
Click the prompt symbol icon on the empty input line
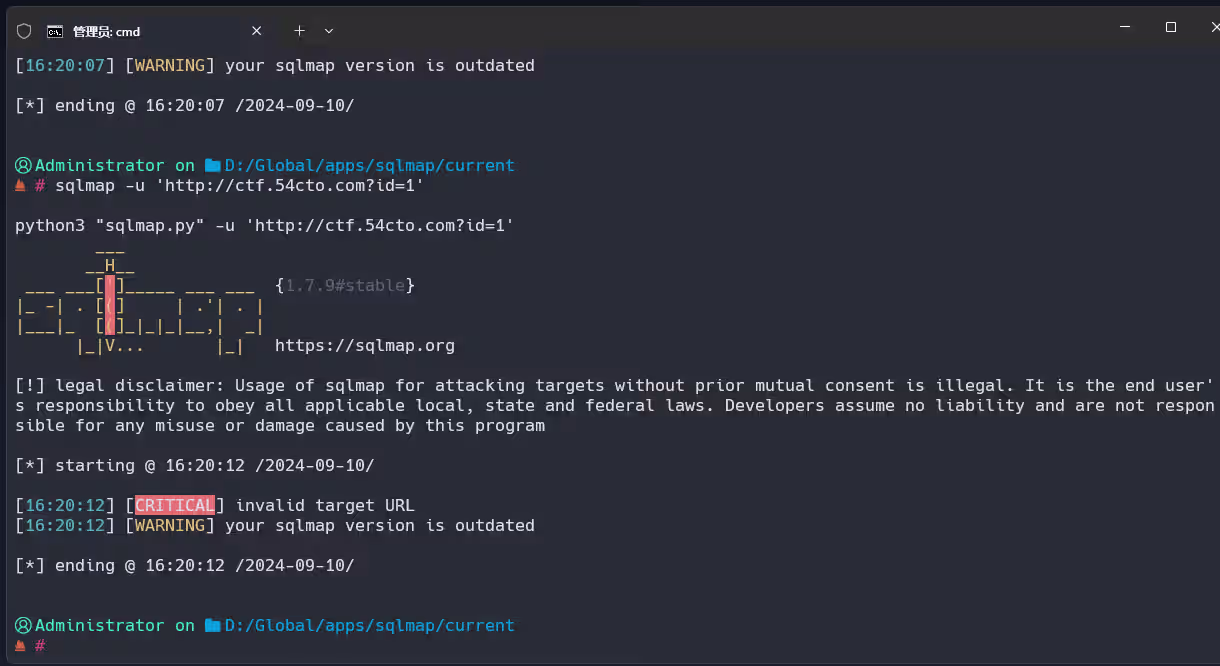21,646
